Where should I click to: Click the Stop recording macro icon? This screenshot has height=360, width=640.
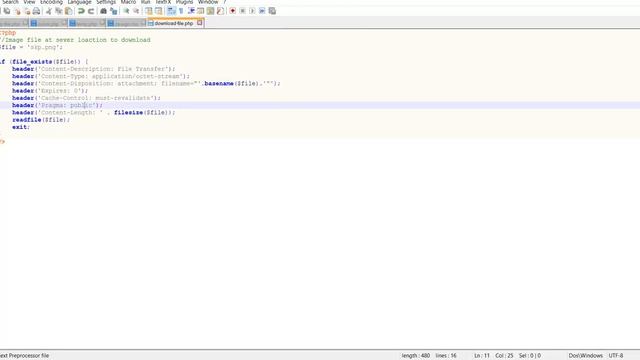tap(242, 11)
